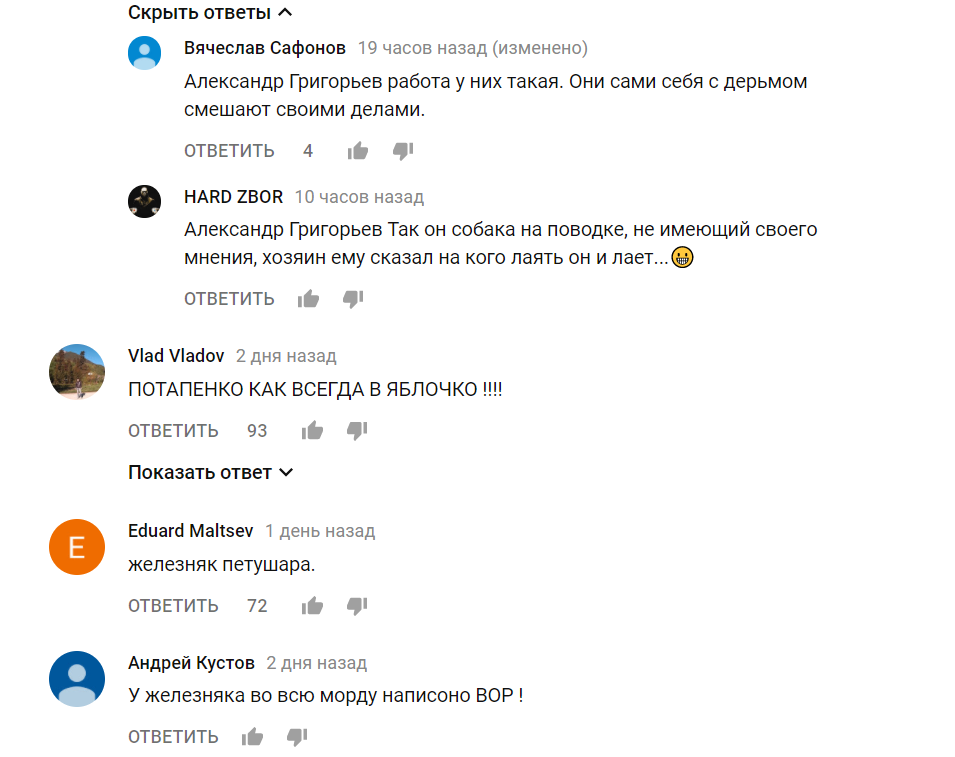Like Eduard Maltsev's comment
The height and width of the screenshot is (757, 955).
(x=312, y=605)
